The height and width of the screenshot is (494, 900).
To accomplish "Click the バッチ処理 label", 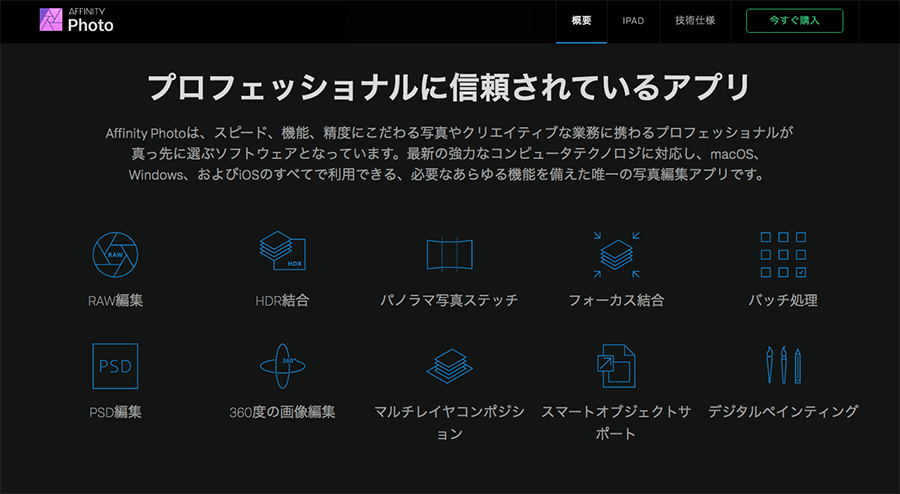I will (783, 300).
